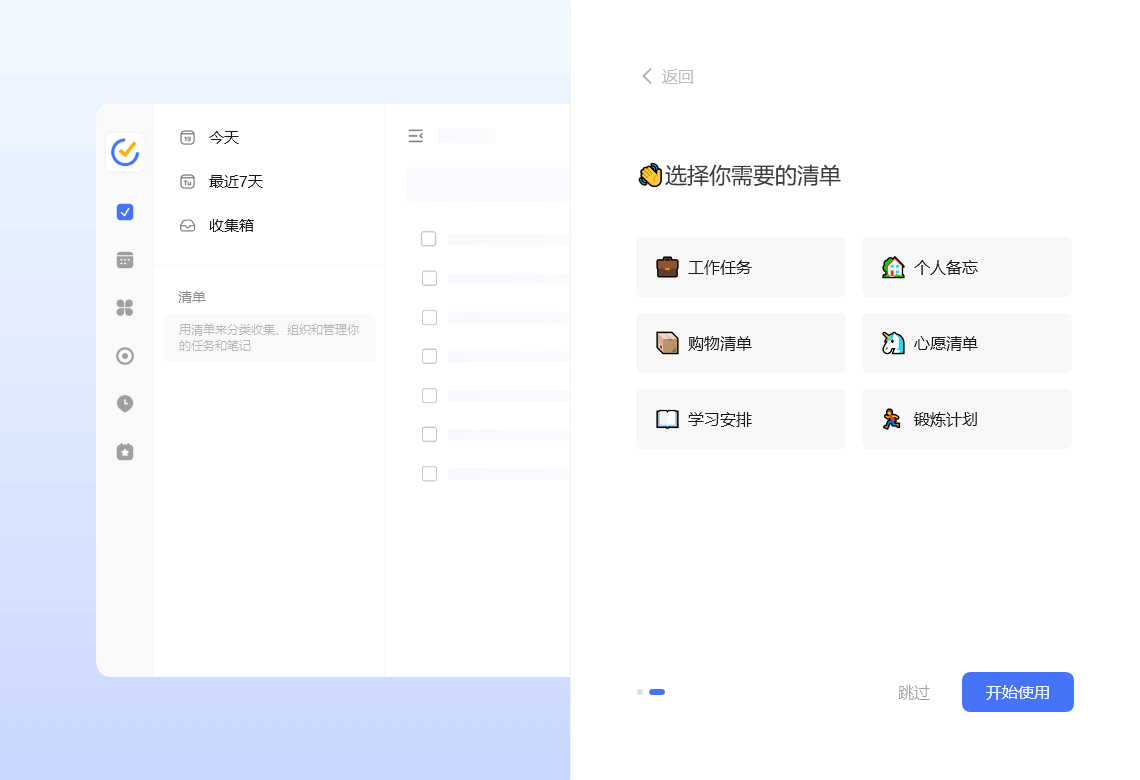This screenshot has width=1140, height=780.
Task: Click the calendar icon next to 今天
Action: coord(188,137)
